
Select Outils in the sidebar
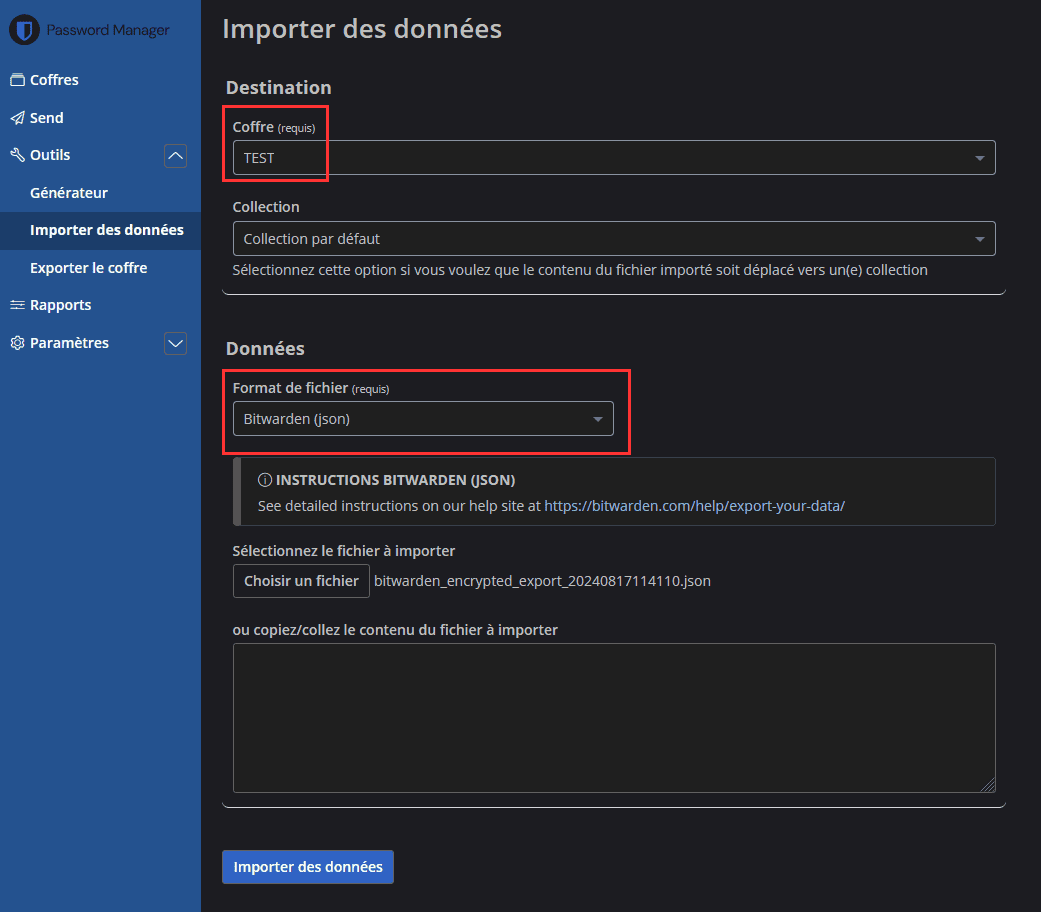click(50, 155)
